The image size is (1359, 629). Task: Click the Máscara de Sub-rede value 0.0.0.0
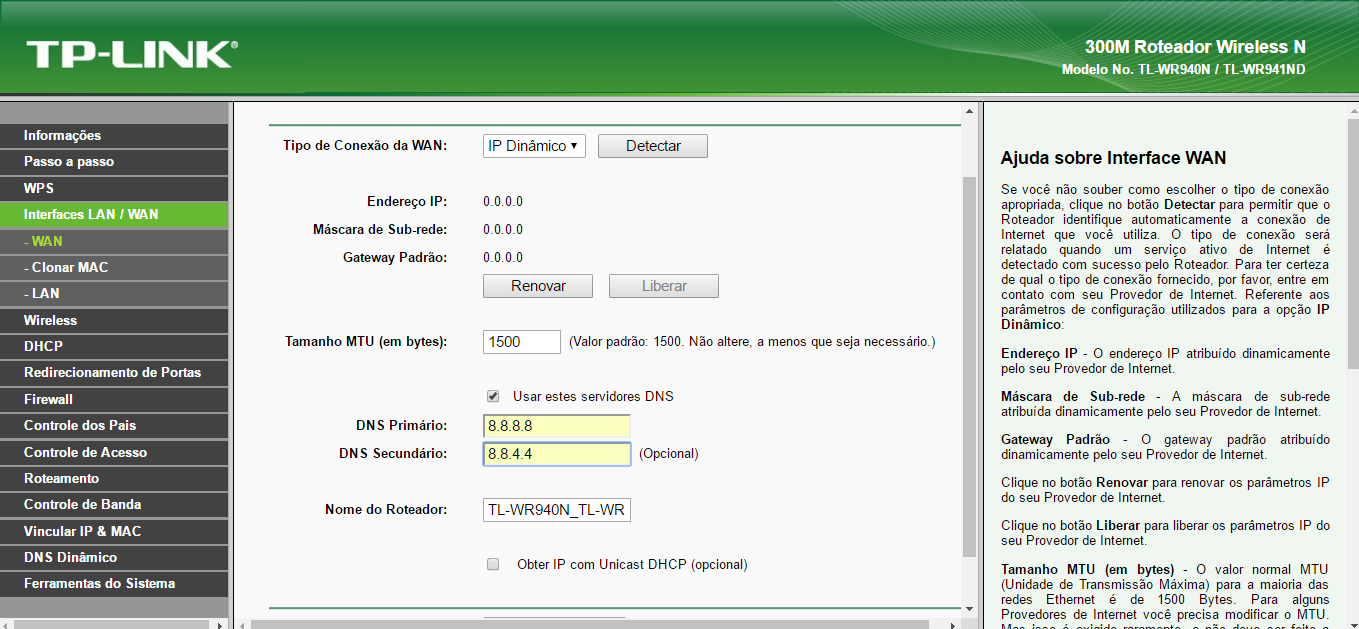coord(503,230)
